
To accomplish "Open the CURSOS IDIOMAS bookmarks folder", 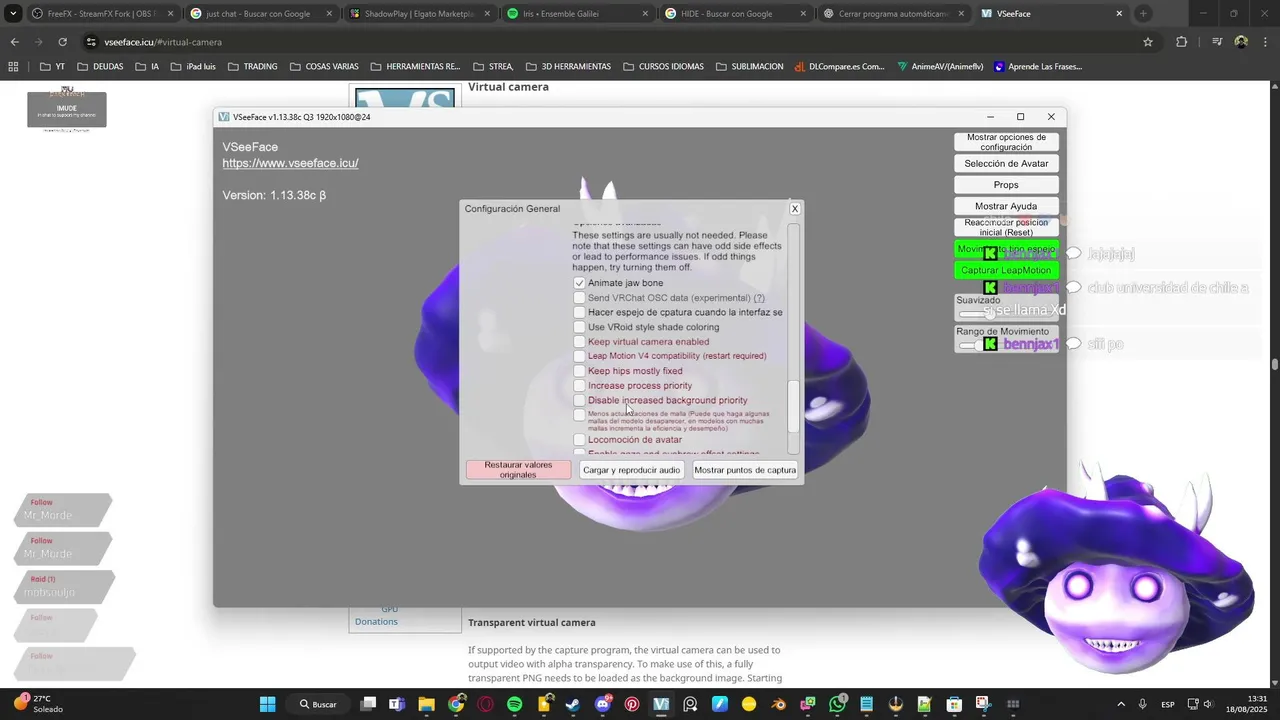I will (662, 67).
